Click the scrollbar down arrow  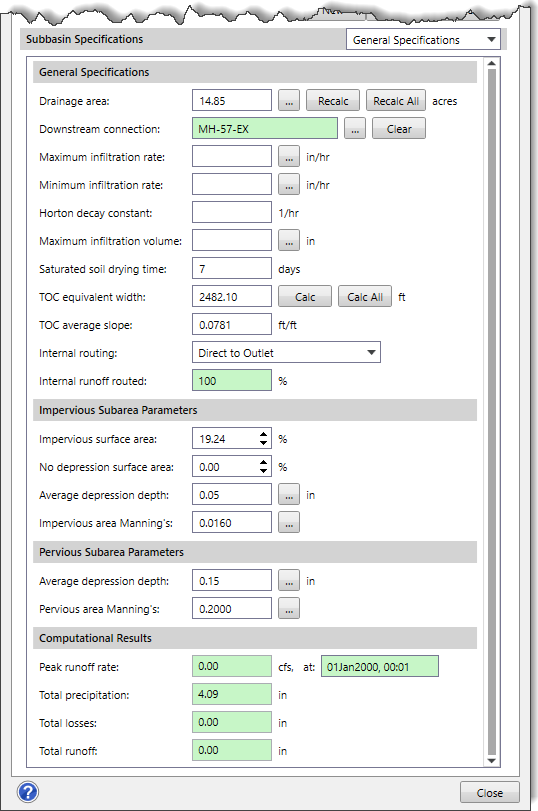point(491,761)
